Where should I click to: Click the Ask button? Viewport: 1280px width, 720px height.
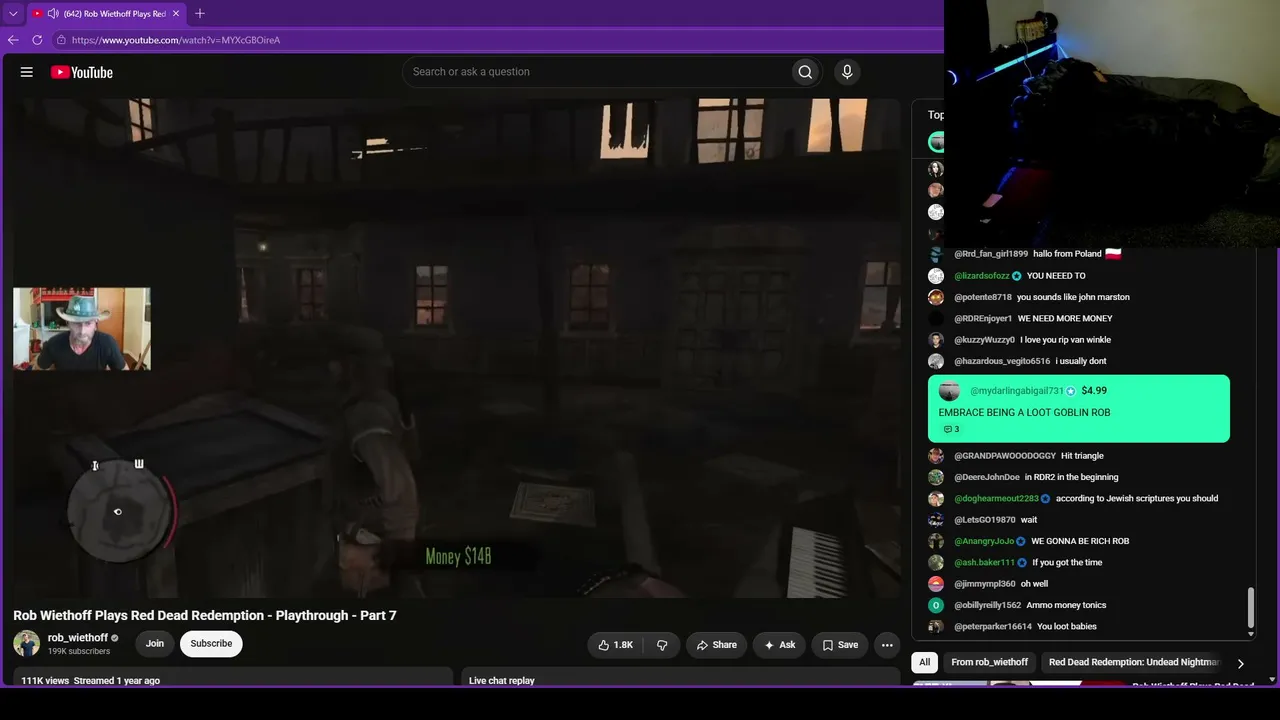[x=779, y=645]
